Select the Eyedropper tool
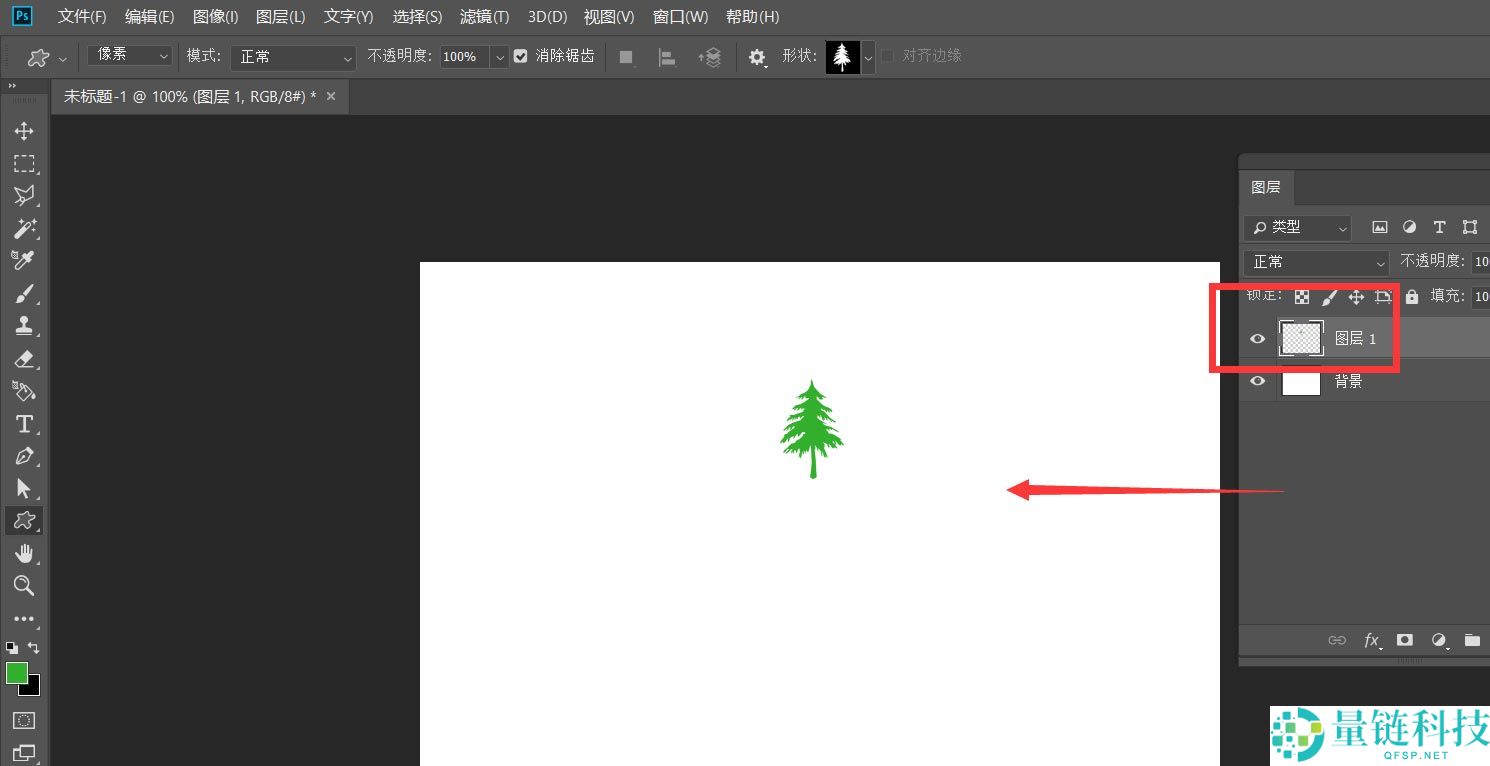The width and height of the screenshot is (1490, 766). point(24,261)
